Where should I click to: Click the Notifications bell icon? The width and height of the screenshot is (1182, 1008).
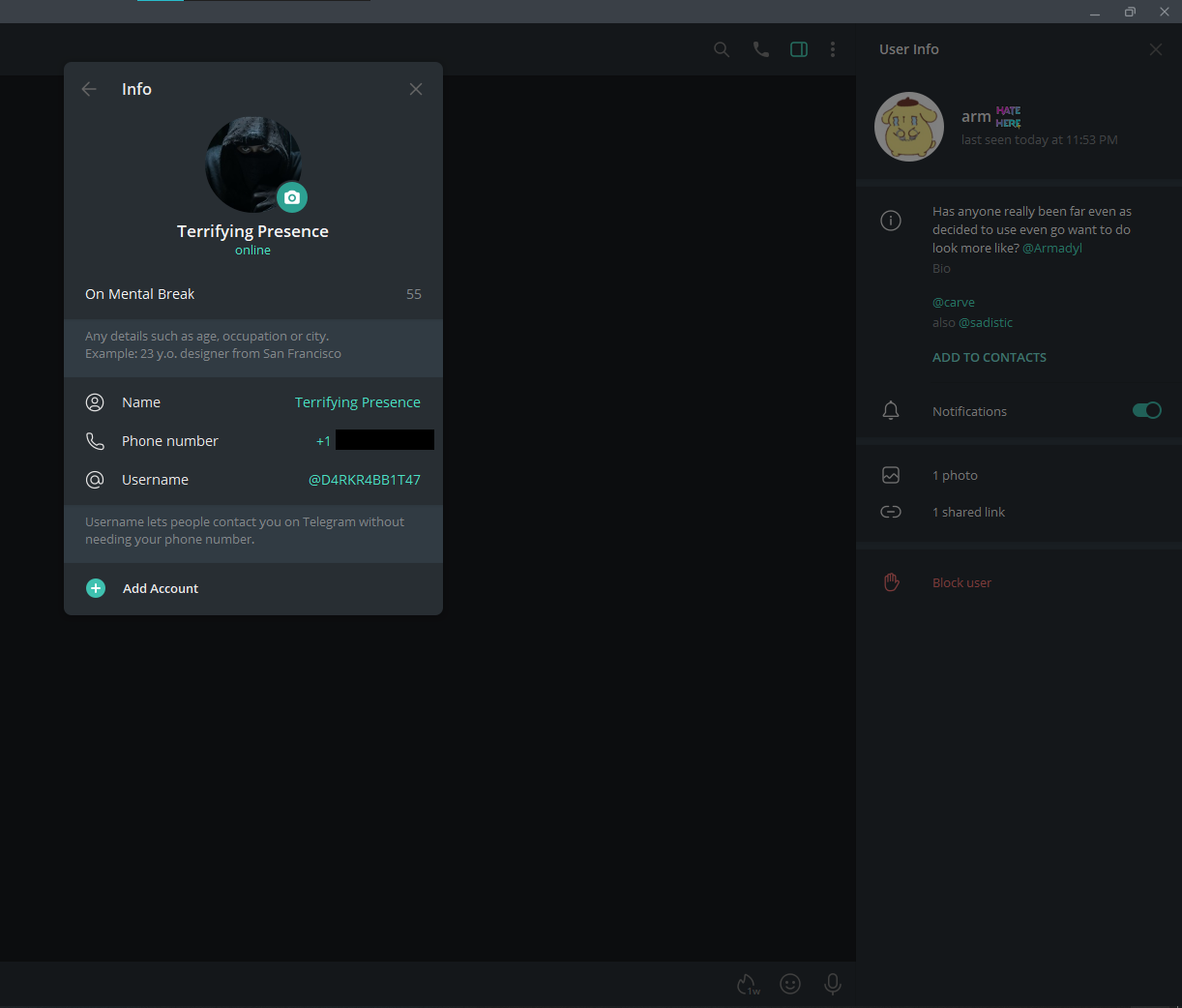tap(891, 410)
